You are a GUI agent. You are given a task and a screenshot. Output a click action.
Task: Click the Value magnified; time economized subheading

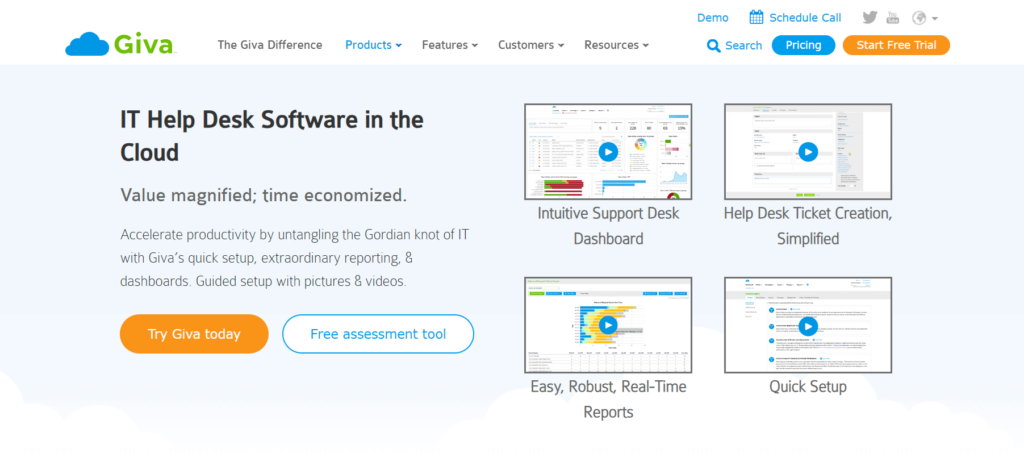coord(264,195)
